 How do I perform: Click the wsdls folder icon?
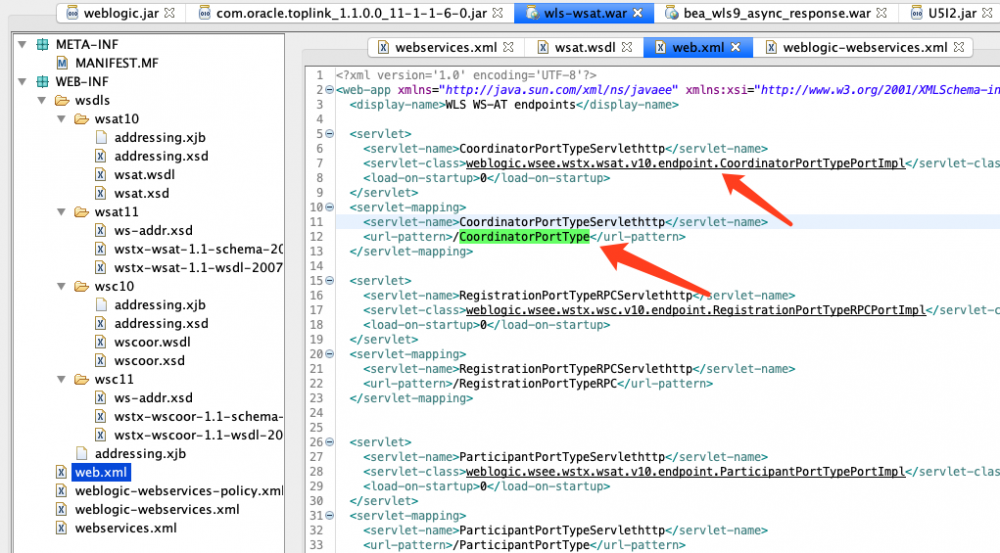click(62, 100)
